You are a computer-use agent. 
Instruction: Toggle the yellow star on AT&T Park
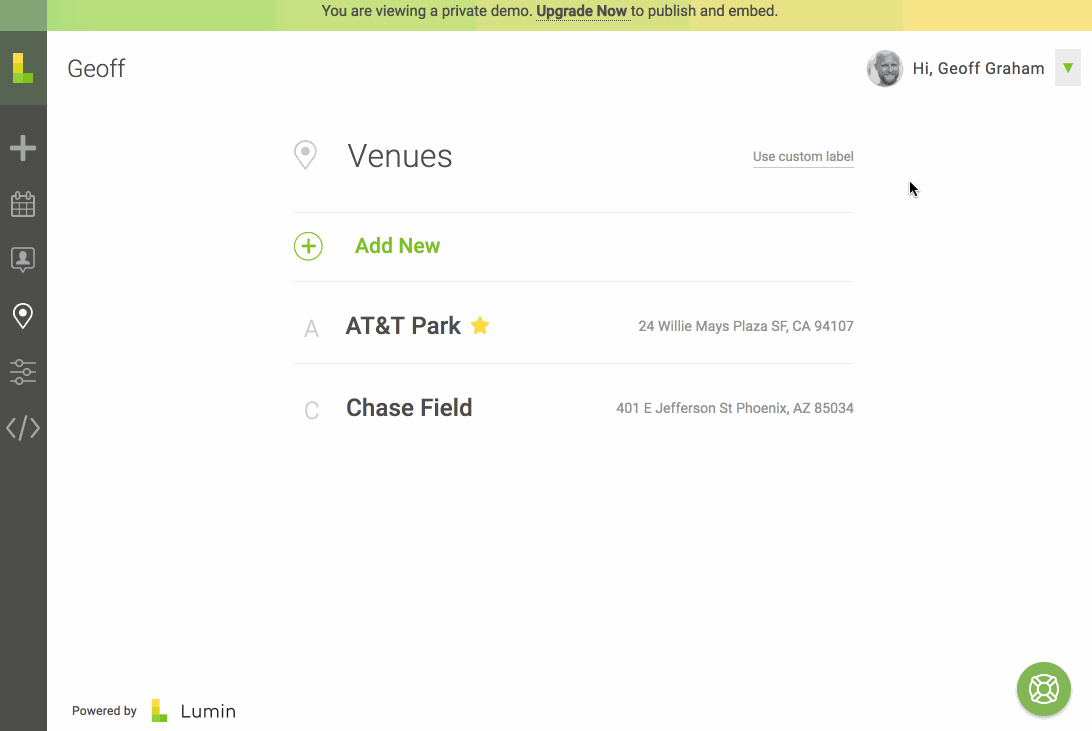click(480, 325)
